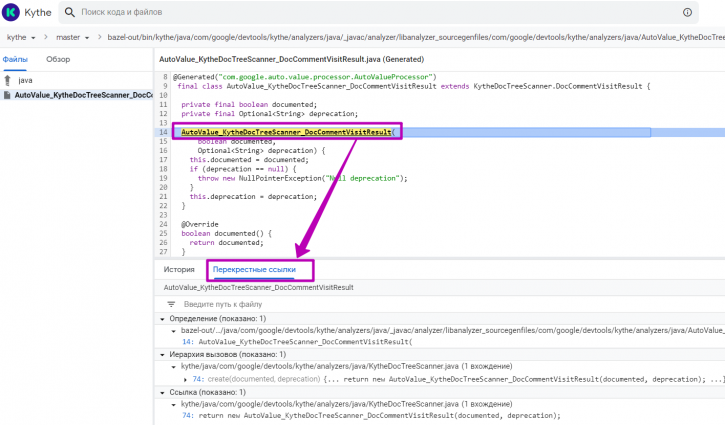Open the Перекрестные ссылки tab
This screenshot has height=425, width=725.
[254, 270]
